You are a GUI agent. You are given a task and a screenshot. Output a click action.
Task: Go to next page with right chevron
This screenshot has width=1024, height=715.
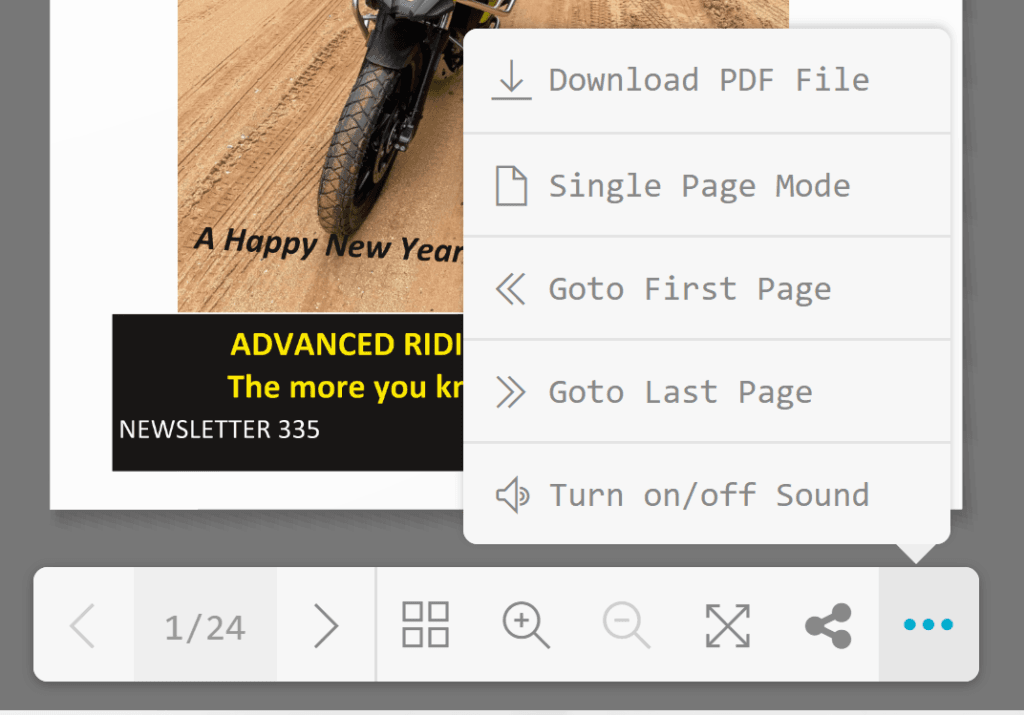pyautogui.click(x=326, y=626)
